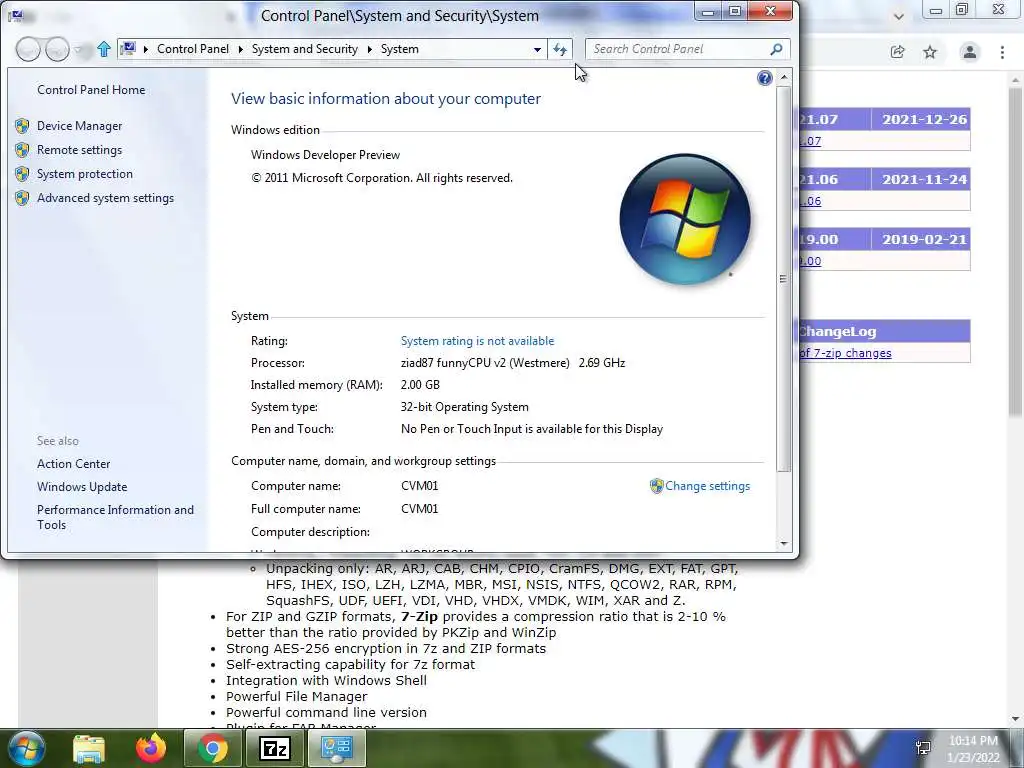Click the Control Panel title bar icon
Screen dimensions: 1024x768
(x=16, y=14)
